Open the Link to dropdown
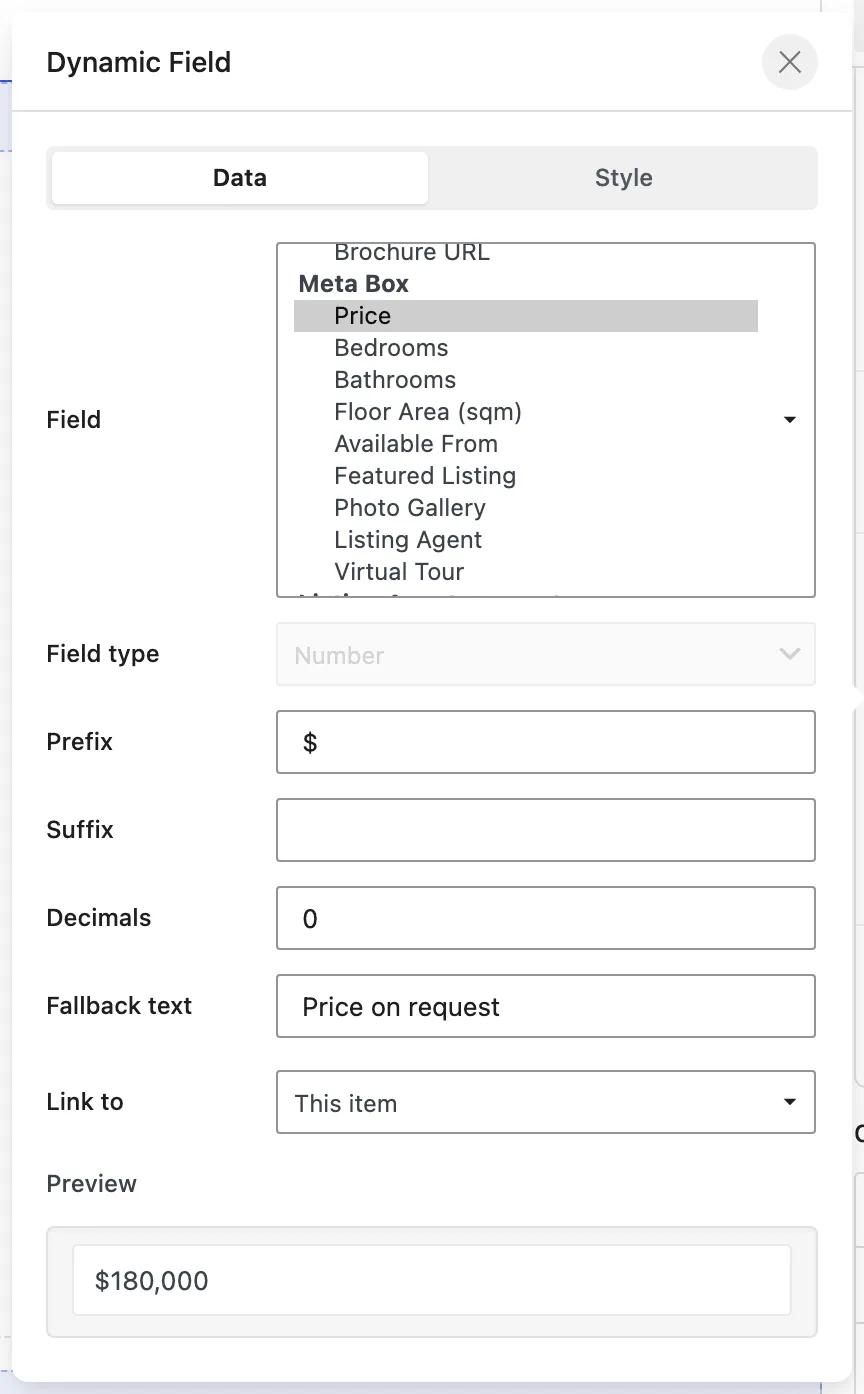This screenshot has height=1394, width=864. pos(546,1102)
